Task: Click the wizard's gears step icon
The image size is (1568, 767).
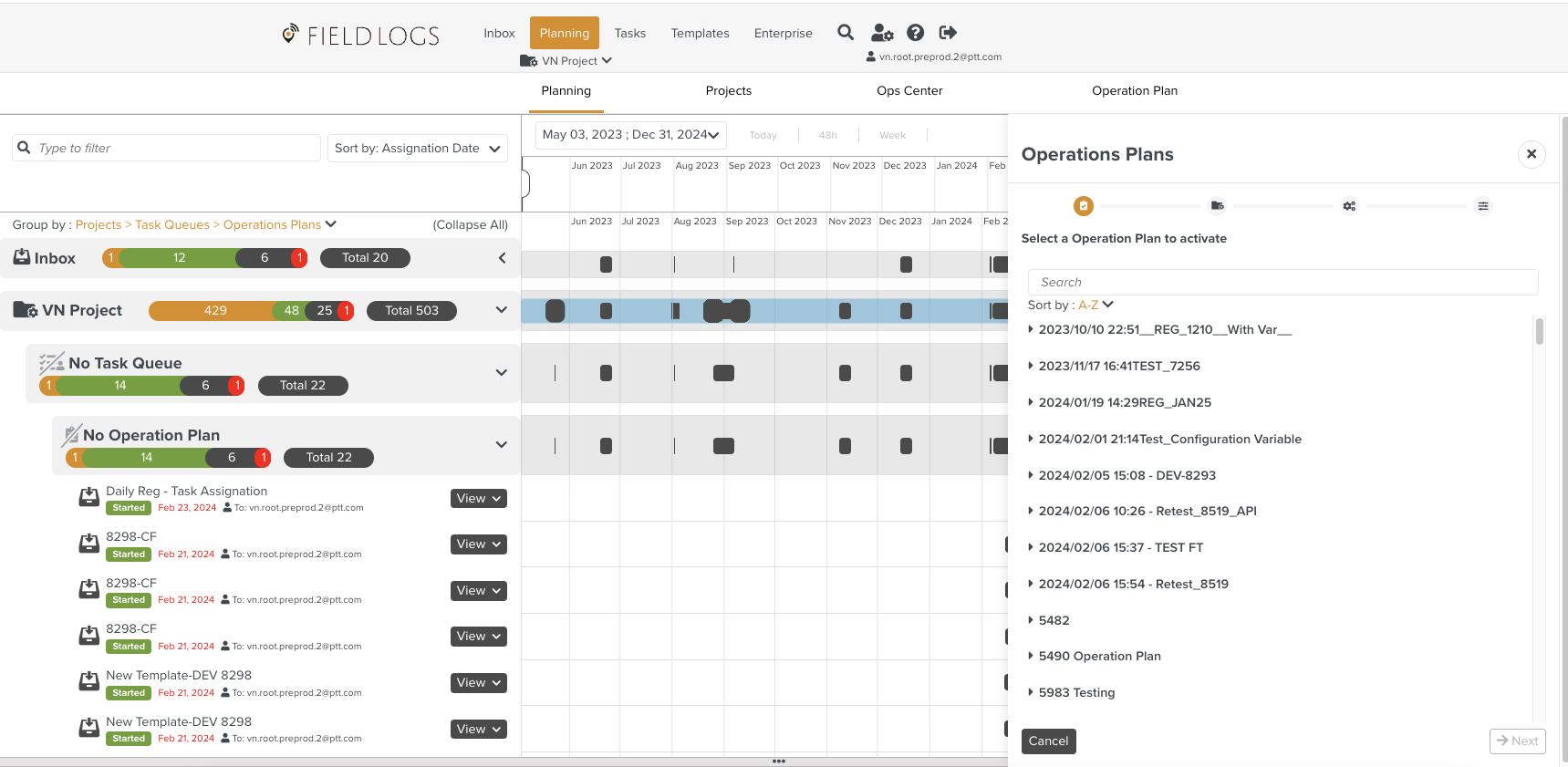Action: [x=1349, y=206]
